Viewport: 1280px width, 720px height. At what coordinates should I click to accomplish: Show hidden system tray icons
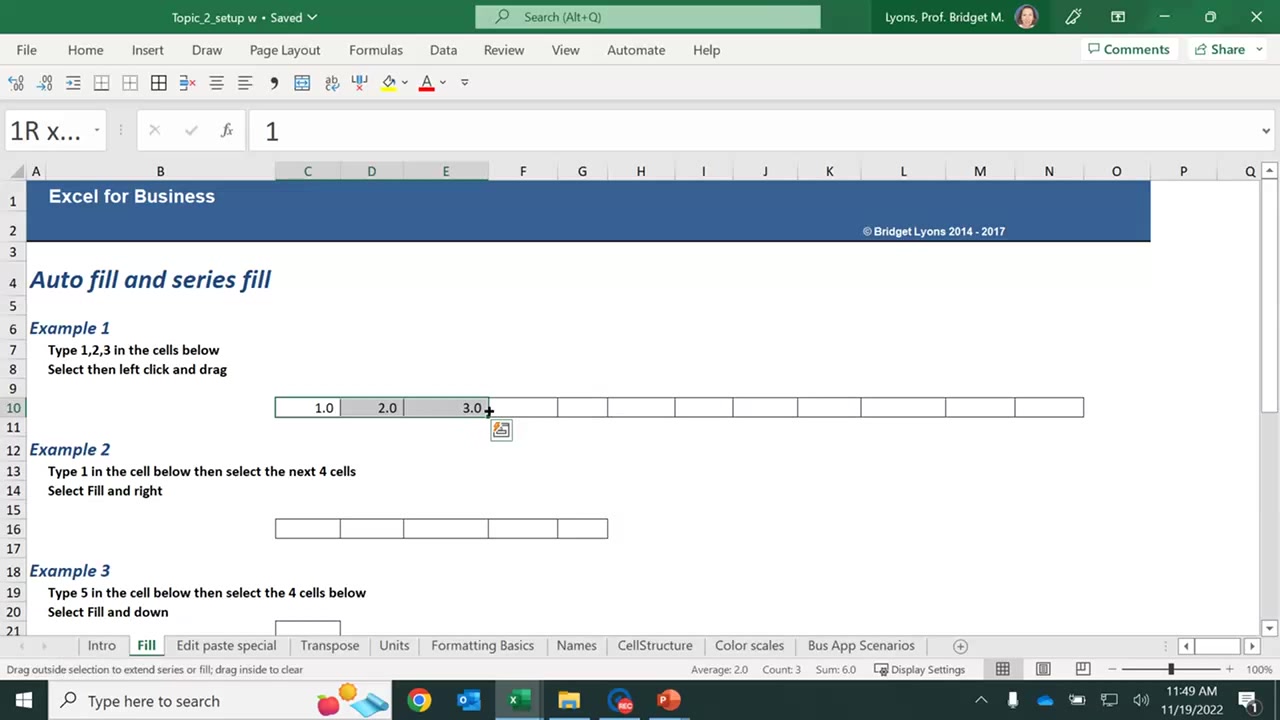point(981,701)
